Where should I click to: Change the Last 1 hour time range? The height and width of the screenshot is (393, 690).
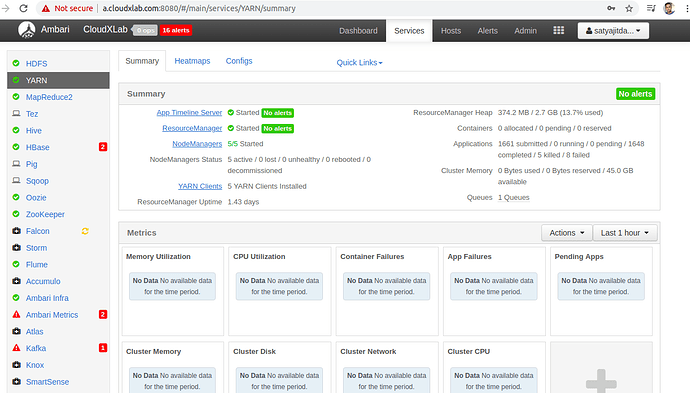625,233
